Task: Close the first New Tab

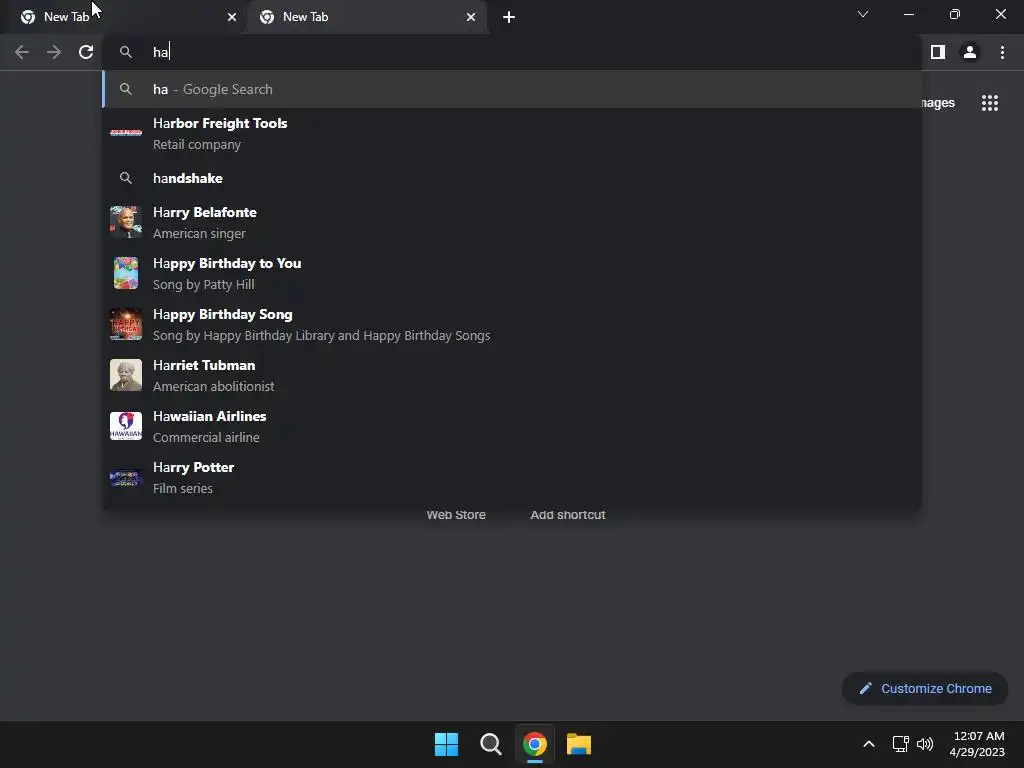Action: [x=232, y=17]
